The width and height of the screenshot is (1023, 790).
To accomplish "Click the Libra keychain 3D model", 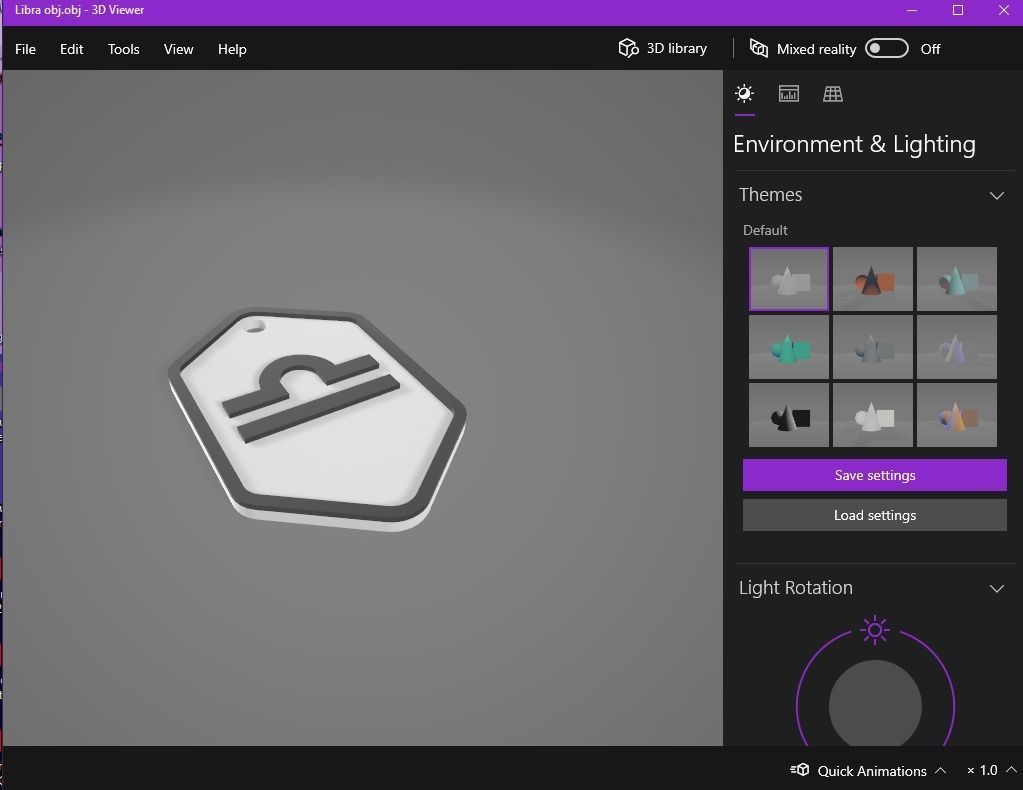I will 317,419.
